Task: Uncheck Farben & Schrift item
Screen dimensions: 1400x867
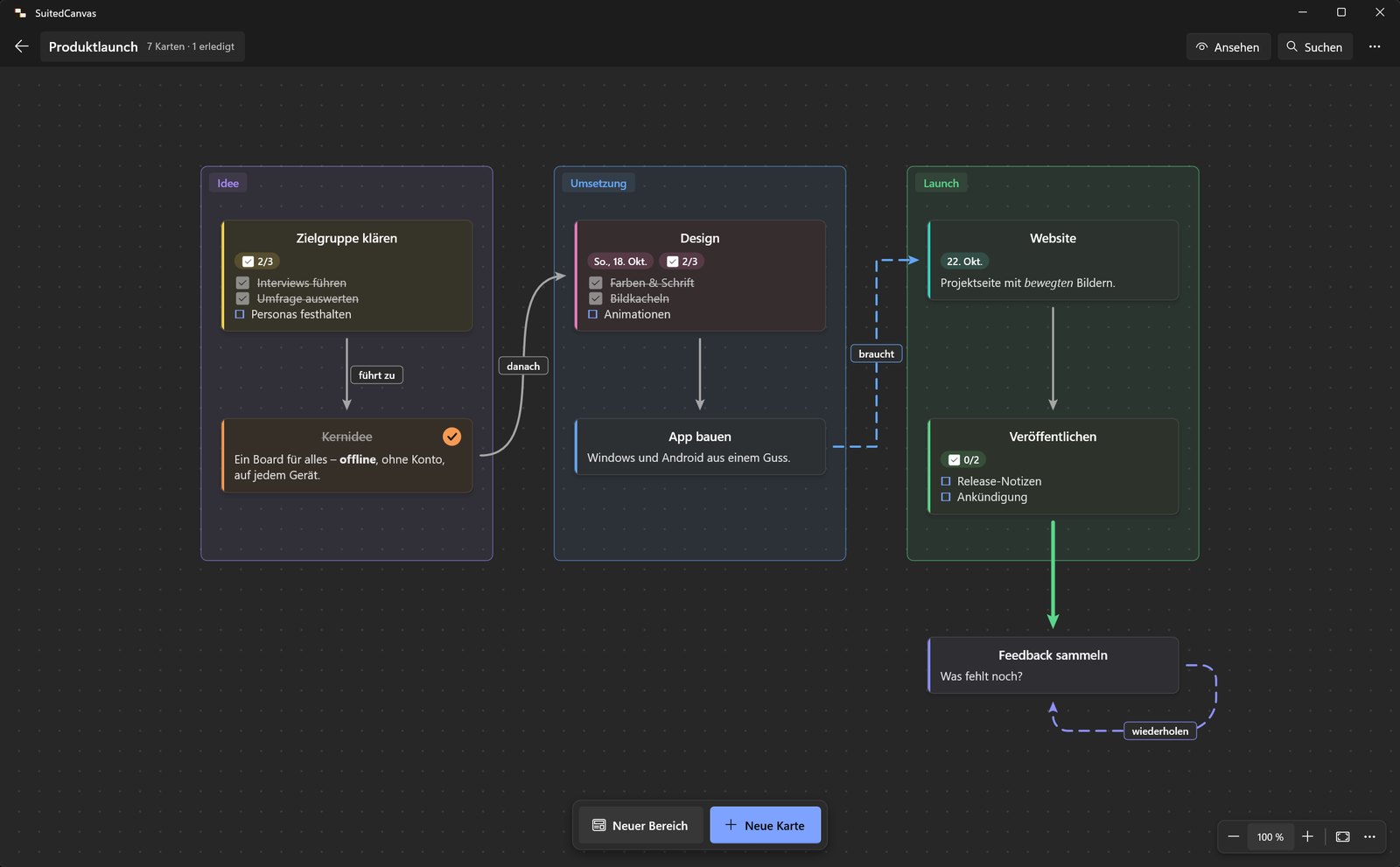Action: (596, 283)
